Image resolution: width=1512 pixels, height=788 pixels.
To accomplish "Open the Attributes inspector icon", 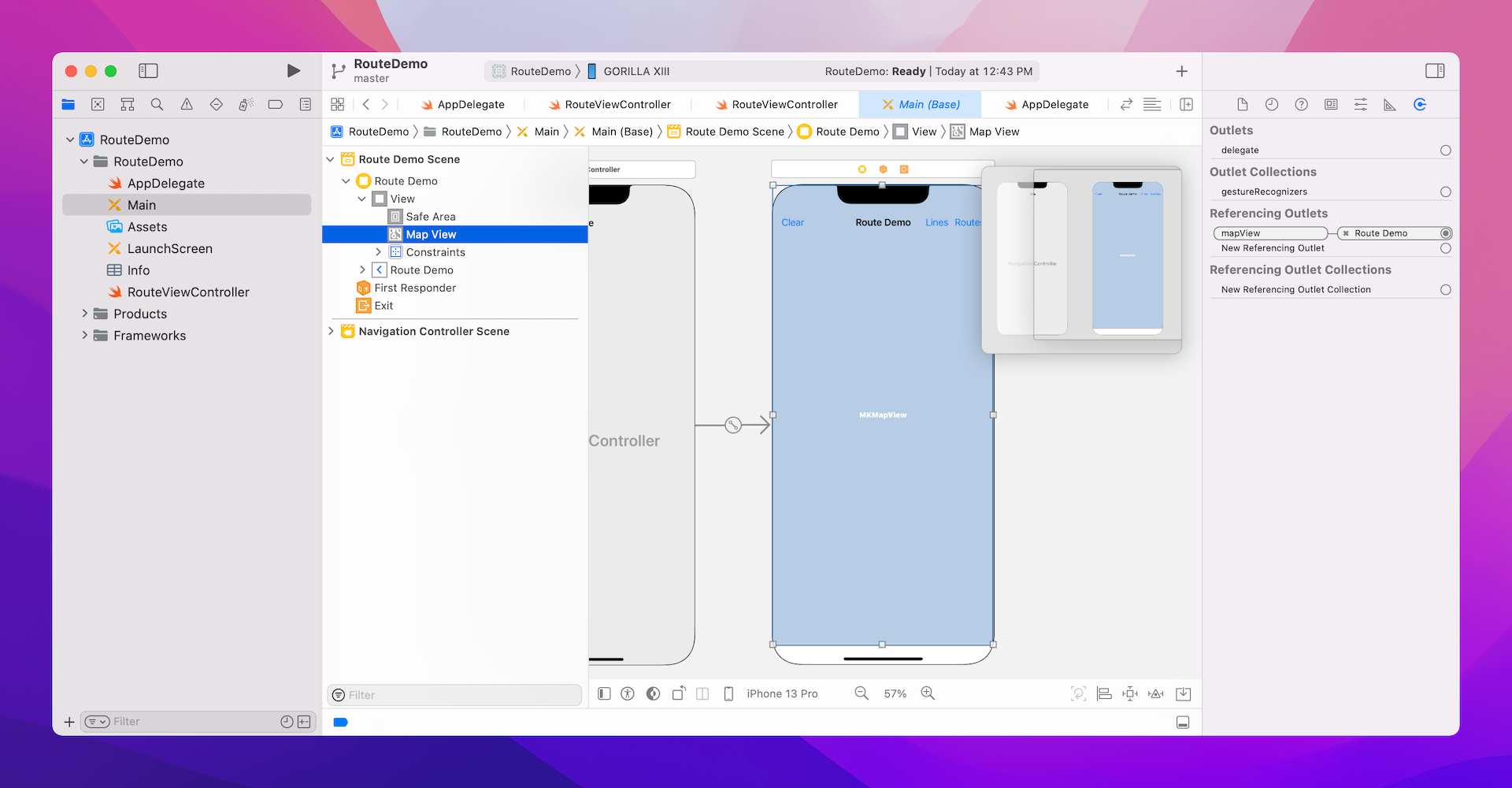I will 1361,105.
